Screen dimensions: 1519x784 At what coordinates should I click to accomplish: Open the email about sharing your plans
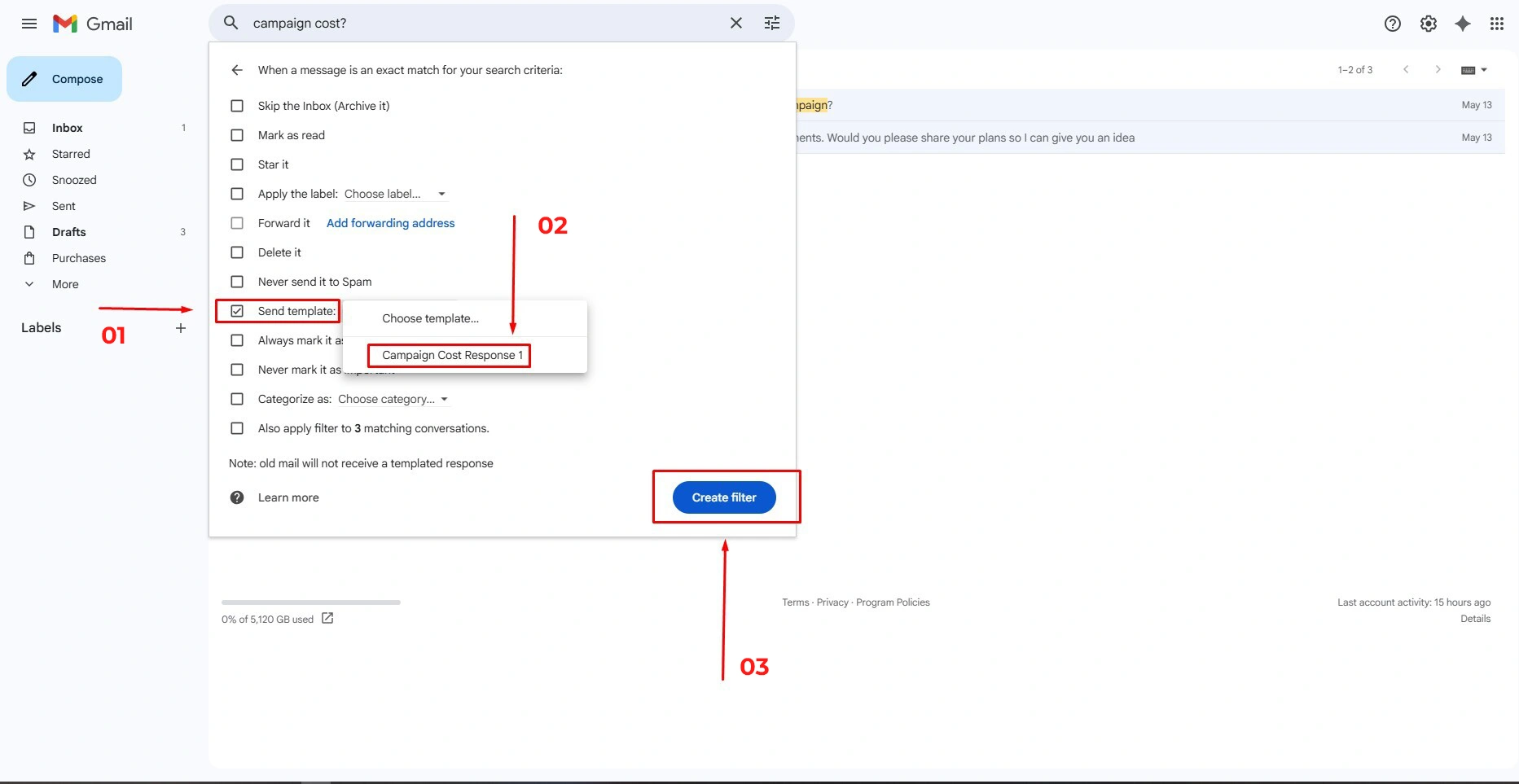(x=1150, y=138)
